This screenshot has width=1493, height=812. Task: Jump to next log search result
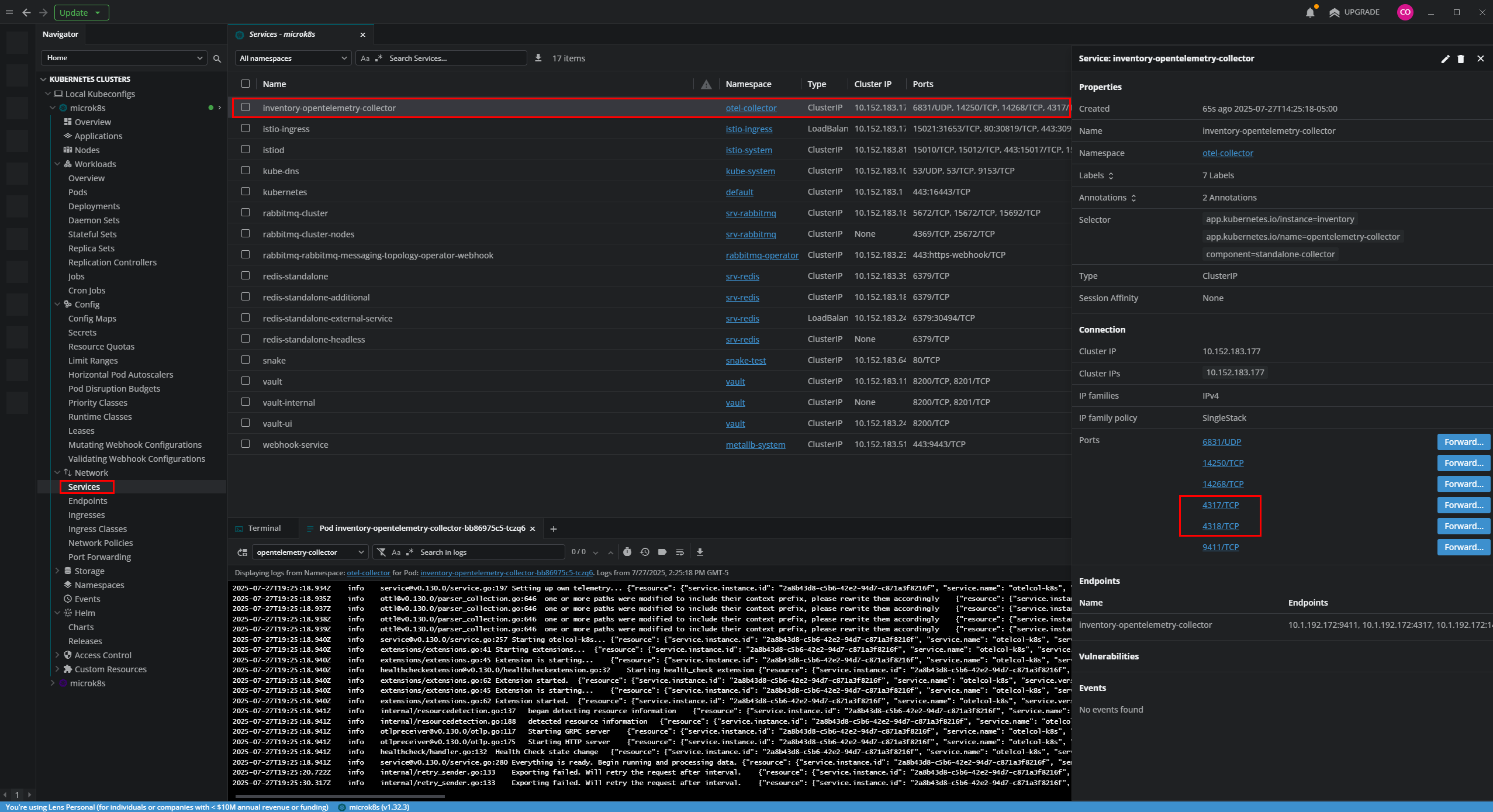(x=596, y=552)
